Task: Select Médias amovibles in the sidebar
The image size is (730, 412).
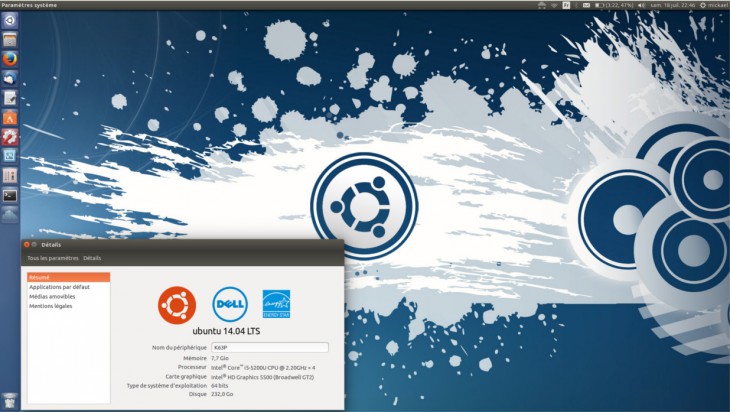Action: [x=68, y=297]
